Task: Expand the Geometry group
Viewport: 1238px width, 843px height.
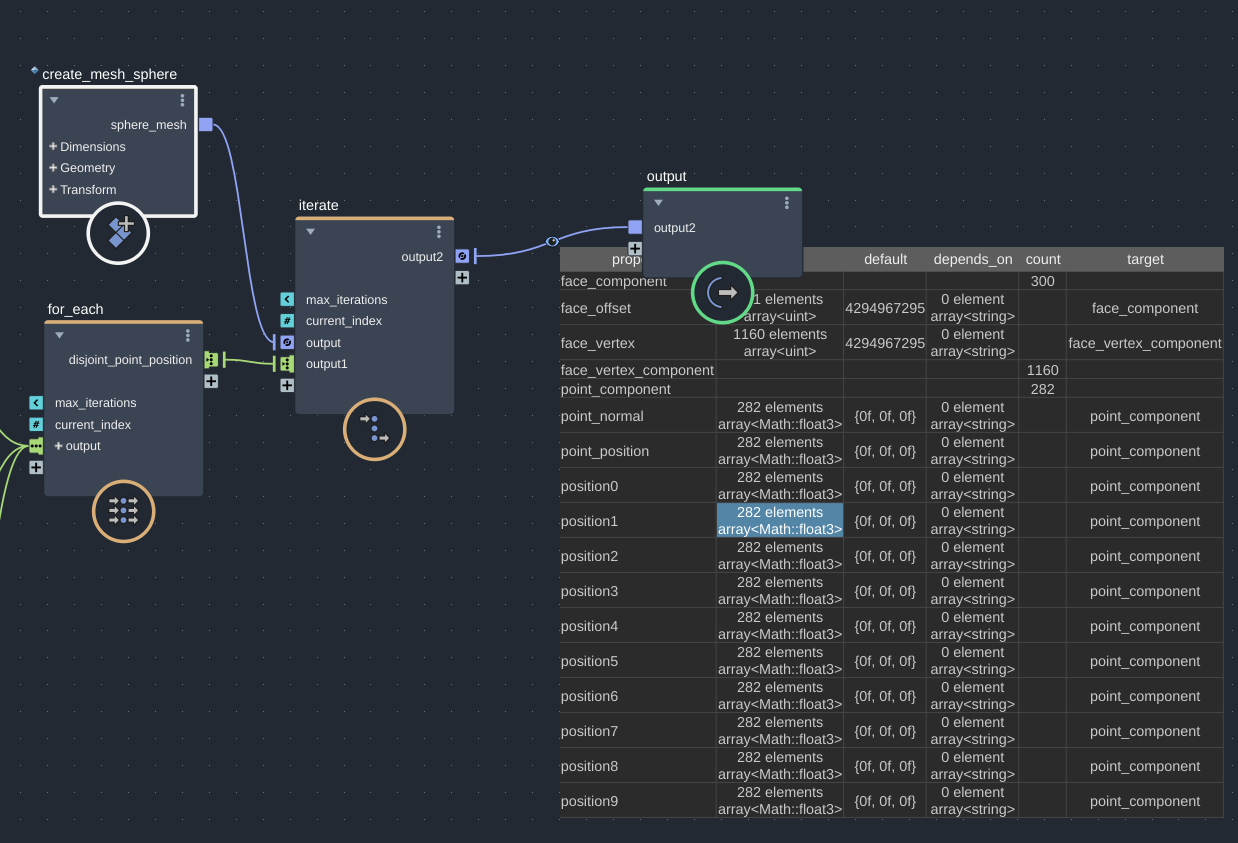Action: click(53, 168)
